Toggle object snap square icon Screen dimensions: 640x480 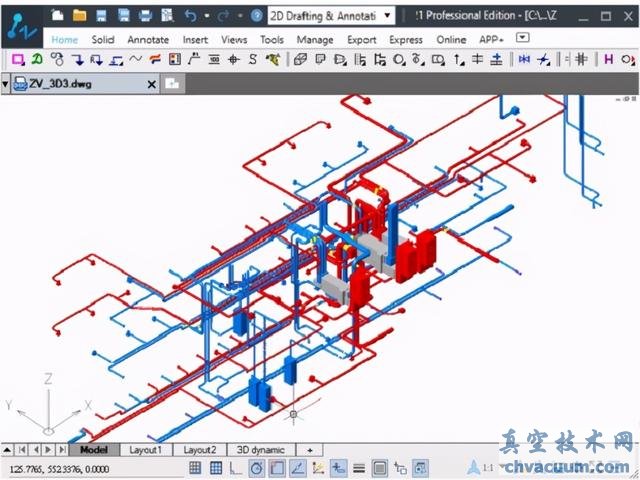tap(277, 468)
